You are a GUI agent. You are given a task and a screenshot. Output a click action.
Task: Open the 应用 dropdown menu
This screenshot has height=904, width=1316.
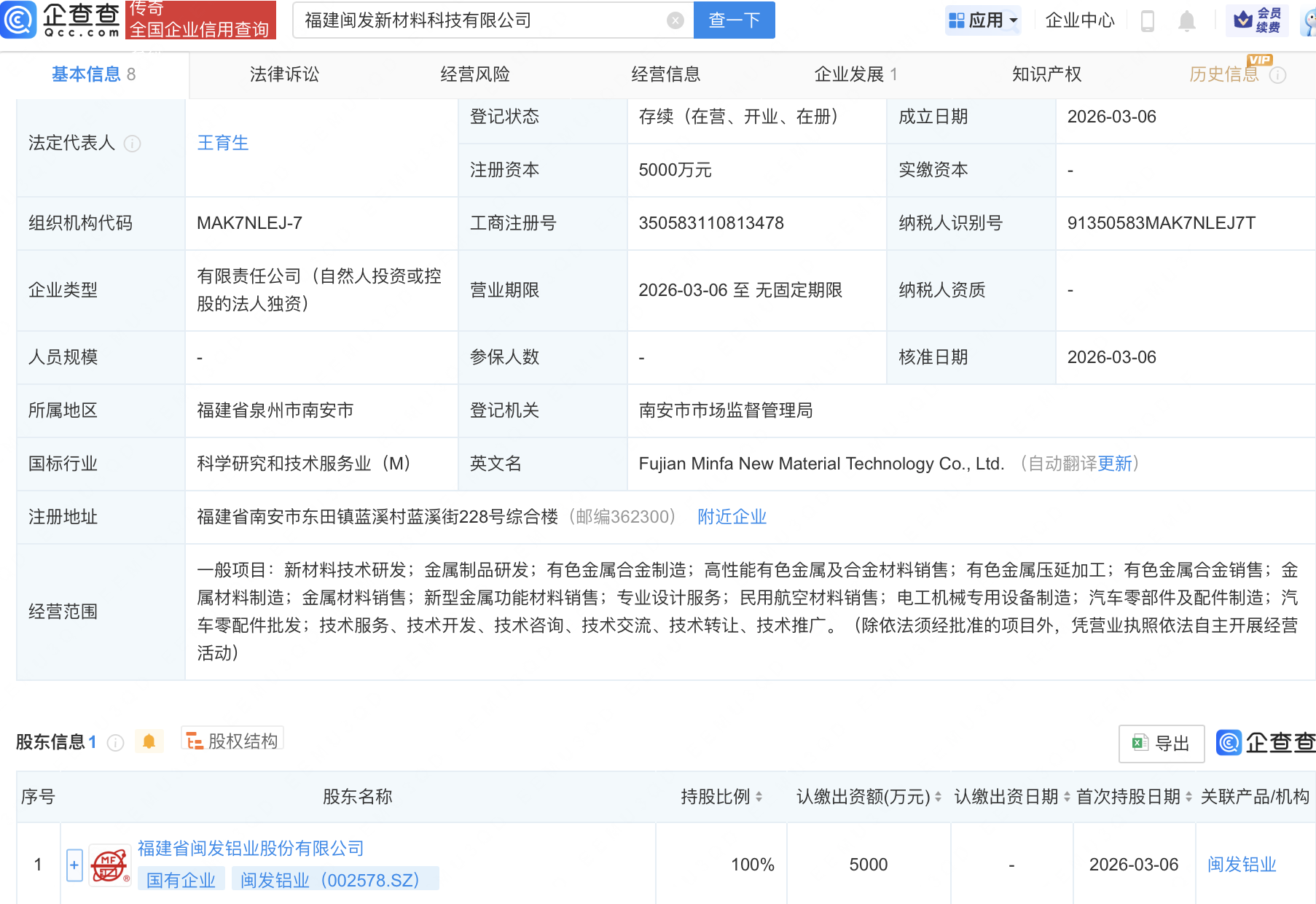click(x=983, y=20)
